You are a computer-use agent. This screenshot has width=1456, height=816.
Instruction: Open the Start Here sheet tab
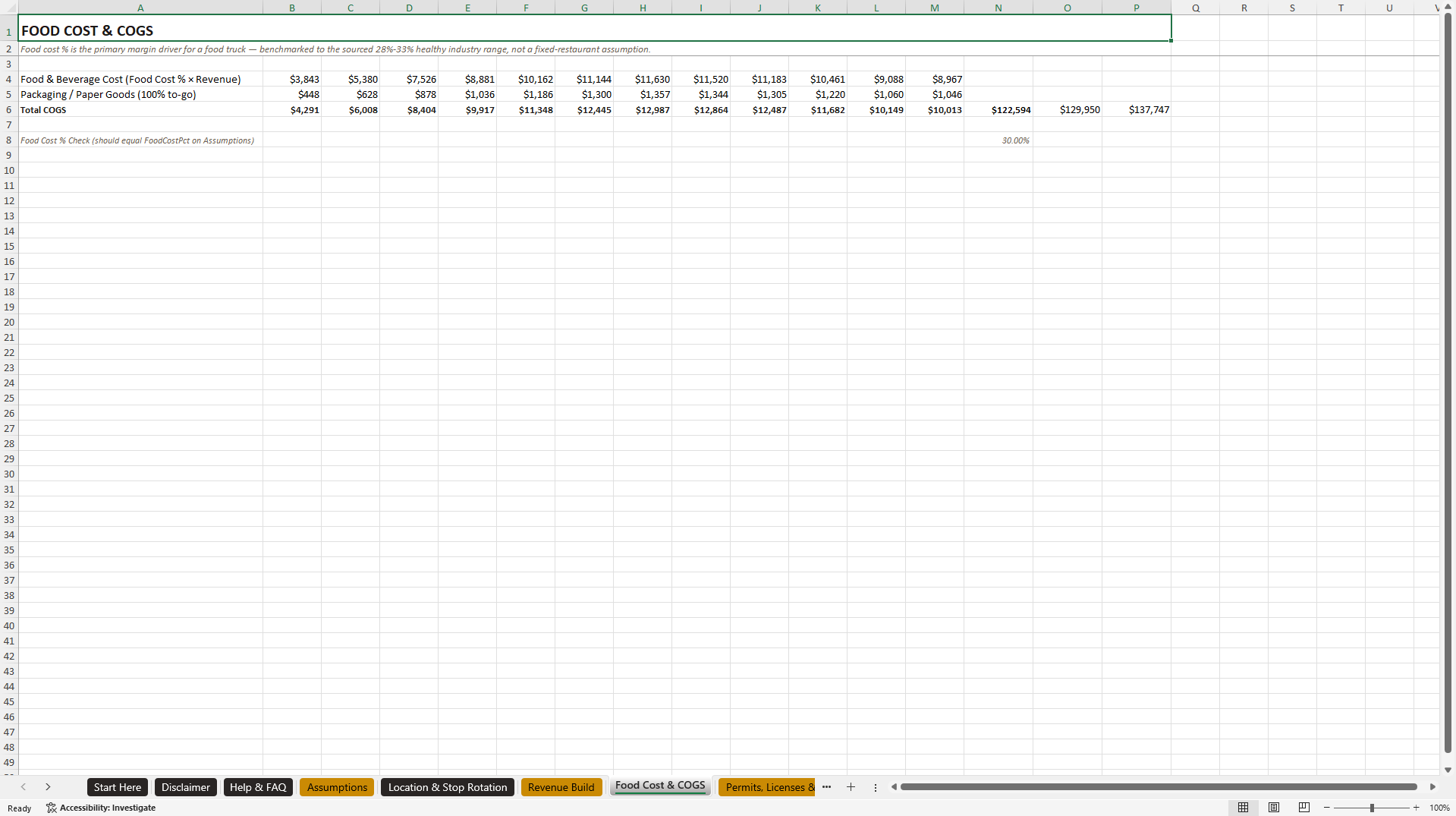point(118,787)
